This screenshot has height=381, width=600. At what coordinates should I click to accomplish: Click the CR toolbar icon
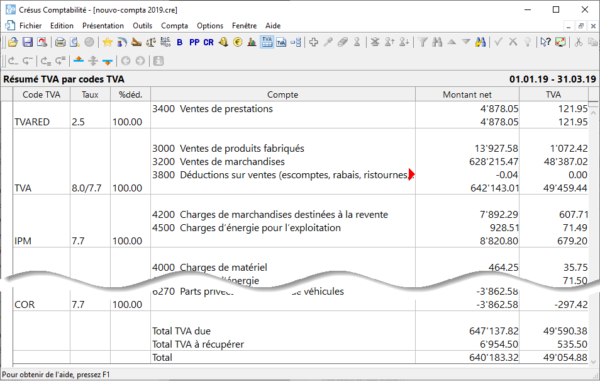tap(209, 42)
